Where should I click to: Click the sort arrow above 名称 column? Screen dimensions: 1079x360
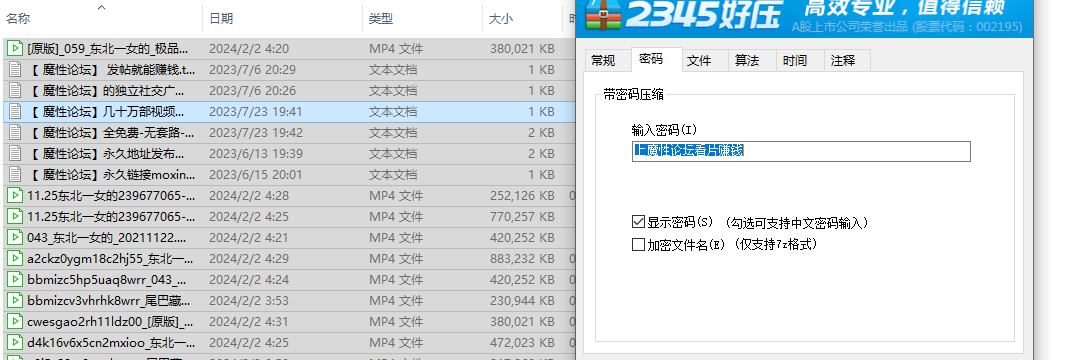101,8
